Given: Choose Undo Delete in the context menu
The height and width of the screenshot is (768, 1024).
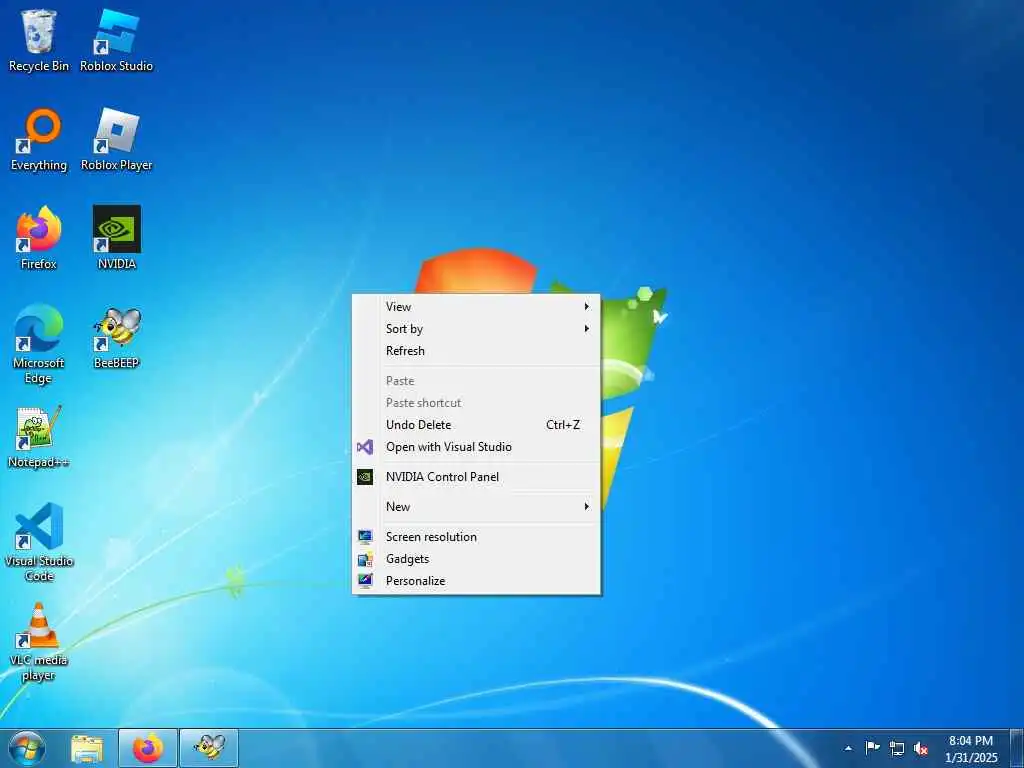Looking at the screenshot, I should tap(476, 424).
